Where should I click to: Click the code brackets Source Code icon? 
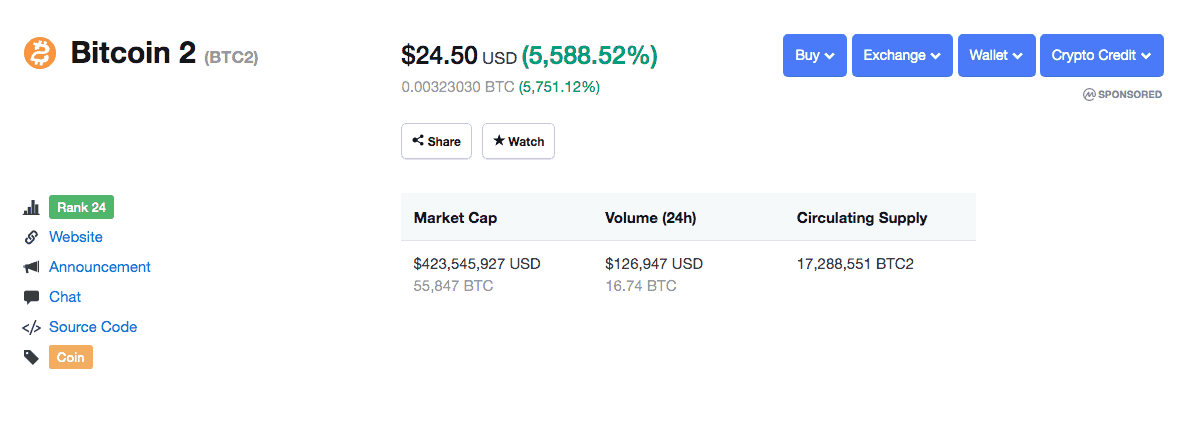31,328
